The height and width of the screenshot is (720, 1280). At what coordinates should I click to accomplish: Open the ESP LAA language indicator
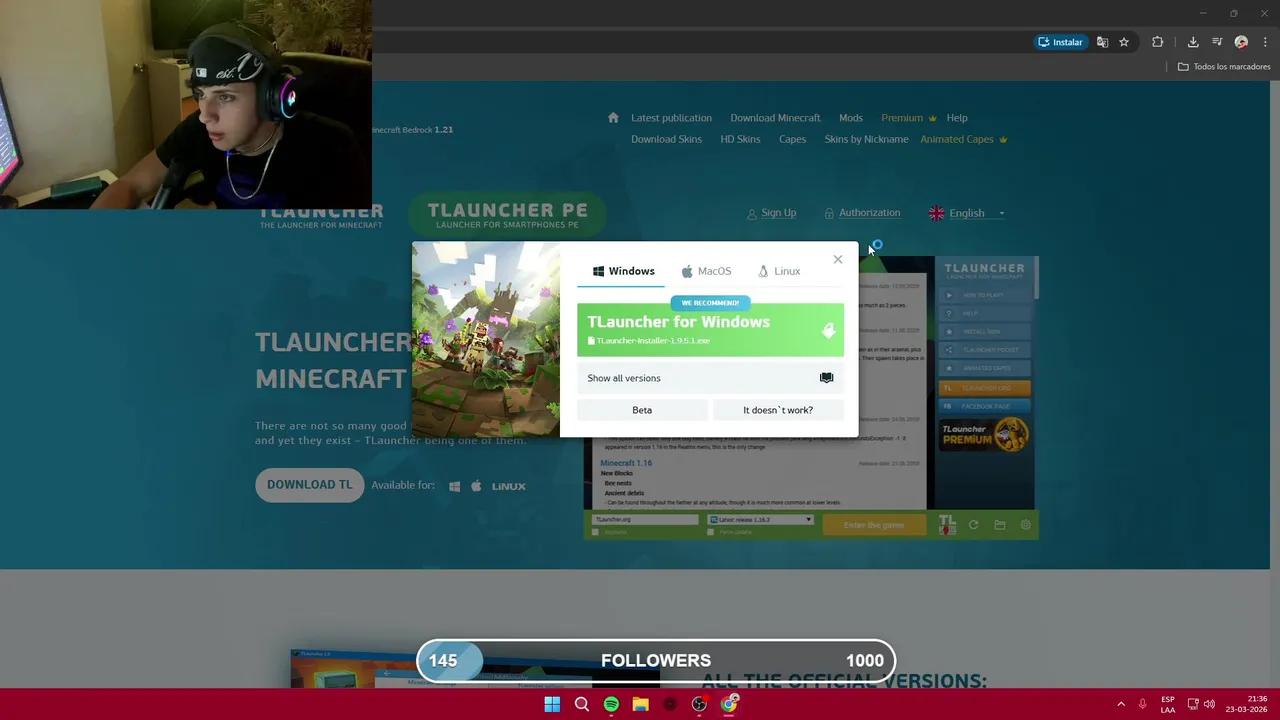click(x=1168, y=704)
